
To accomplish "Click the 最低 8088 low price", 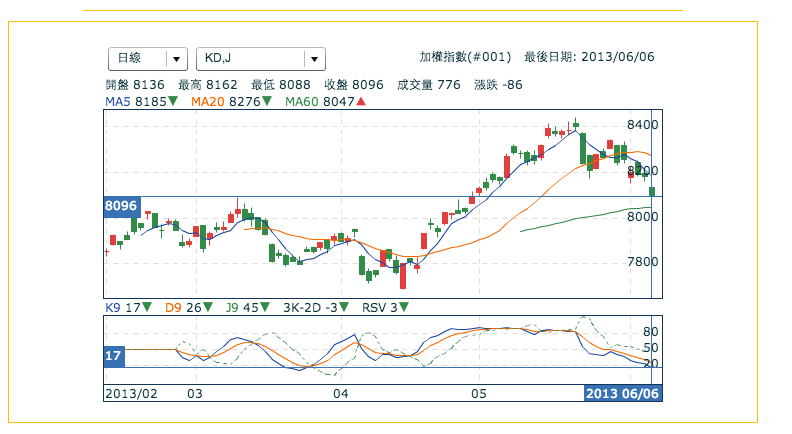I will point(281,85).
